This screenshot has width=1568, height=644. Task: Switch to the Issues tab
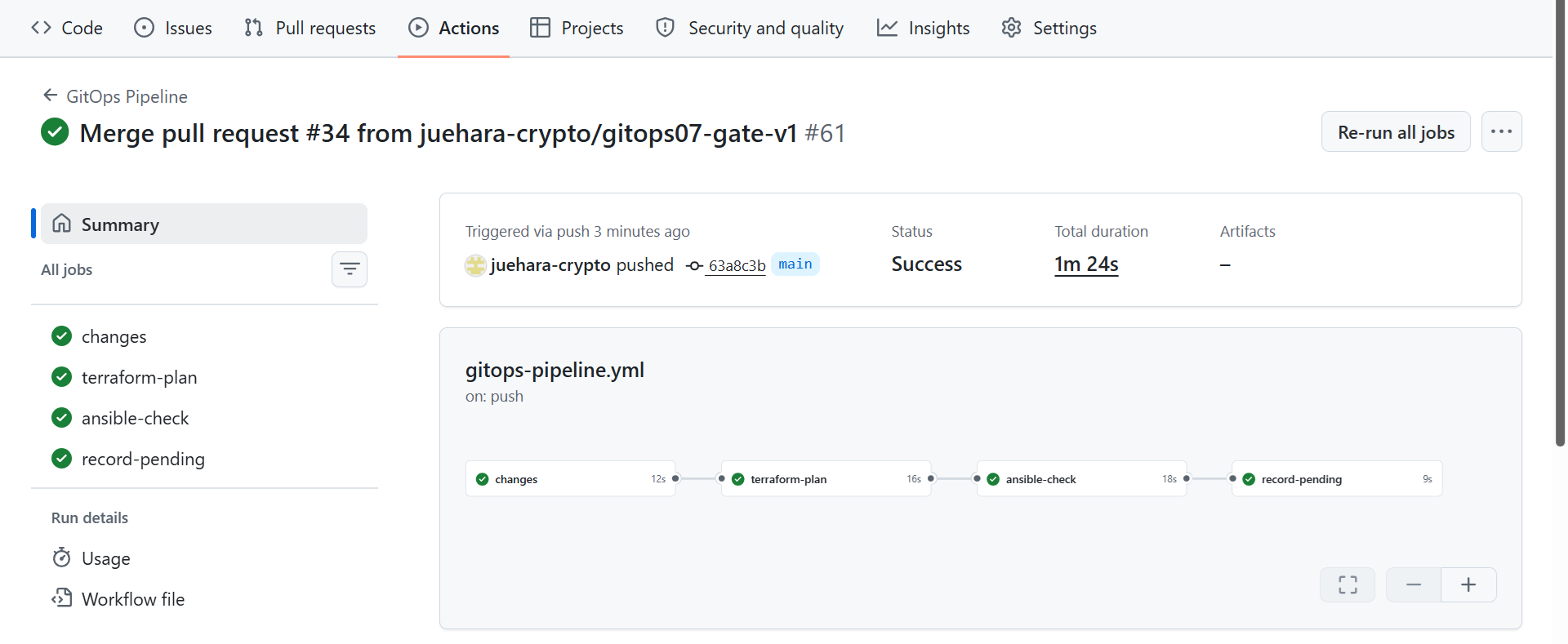tap(173, 28)
